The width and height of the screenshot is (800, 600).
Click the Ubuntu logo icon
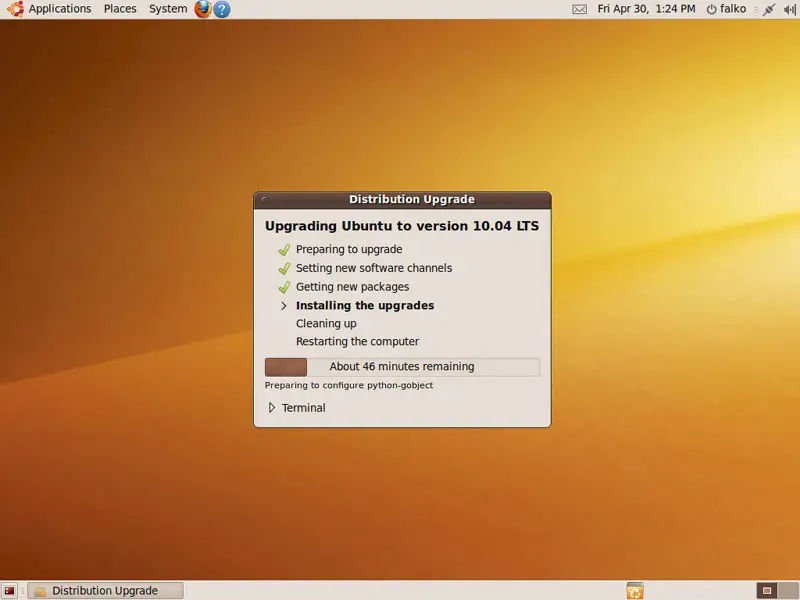coord(15,9)
